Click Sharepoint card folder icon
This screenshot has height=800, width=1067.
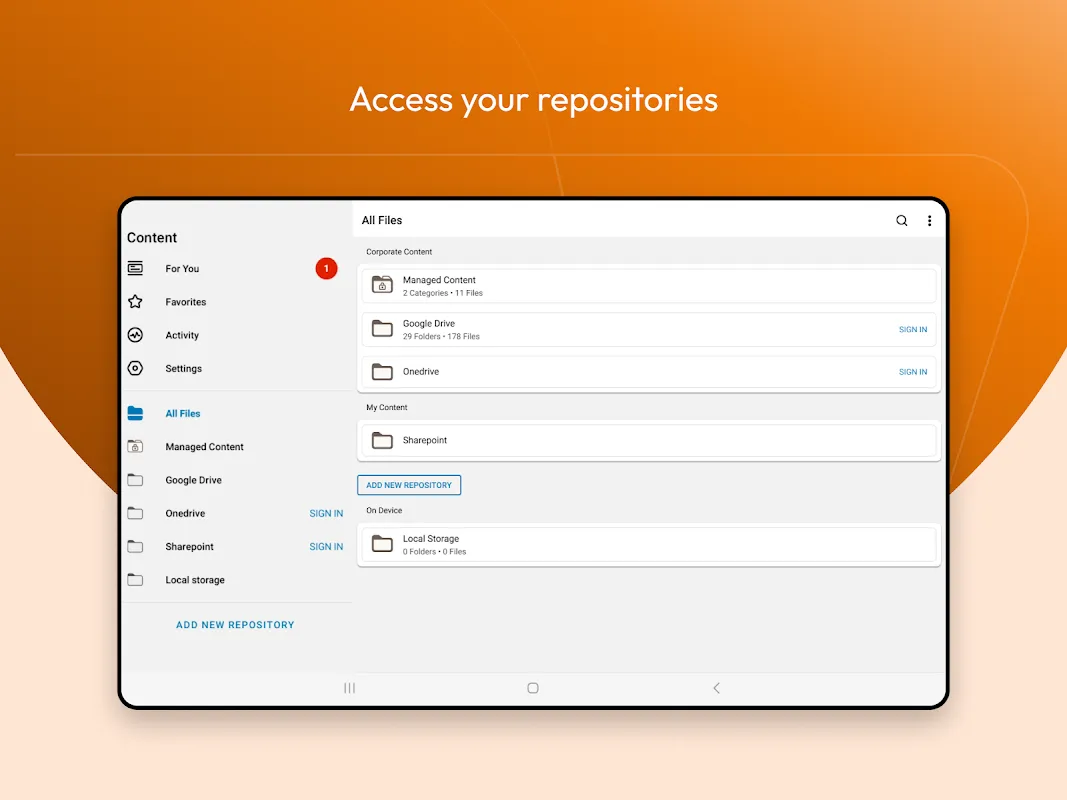[382, 440]
